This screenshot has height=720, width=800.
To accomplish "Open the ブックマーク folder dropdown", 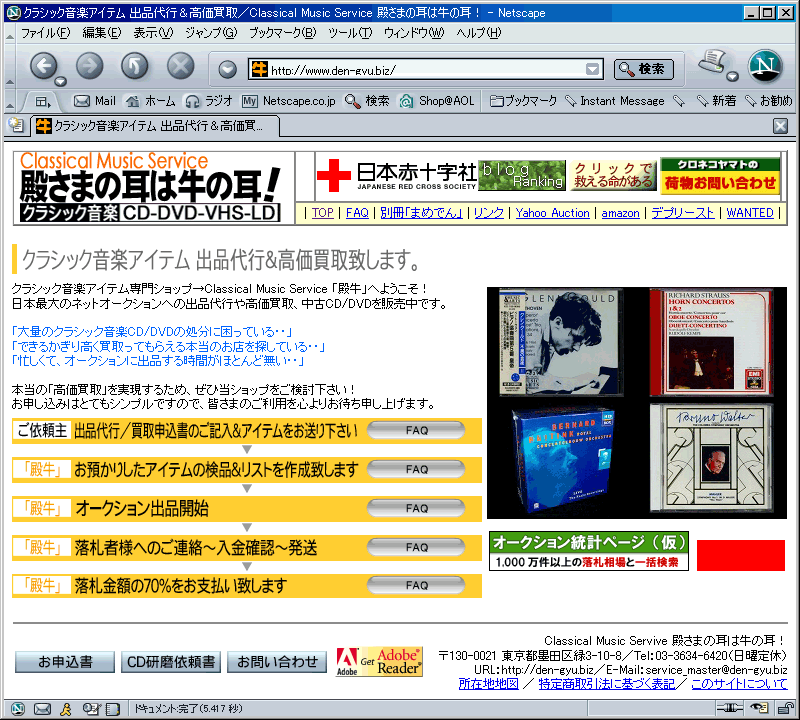I will click(x=523, y=101).
